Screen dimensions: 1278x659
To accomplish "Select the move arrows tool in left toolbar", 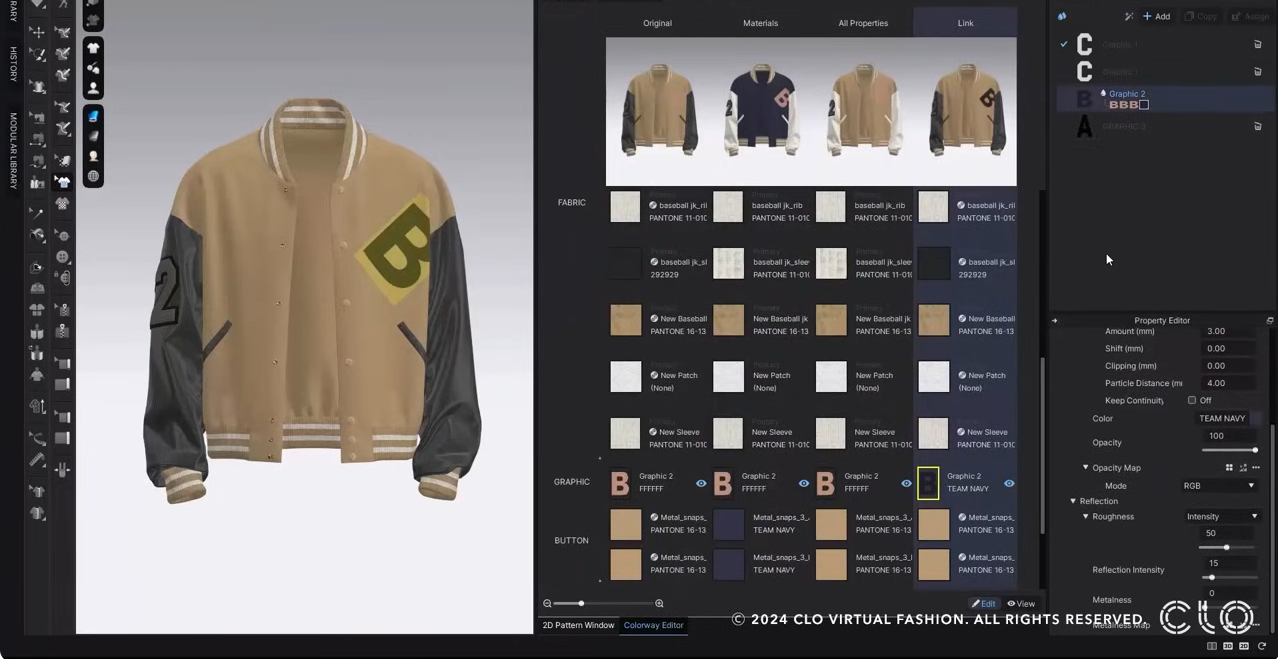I will tap(37, 32).
